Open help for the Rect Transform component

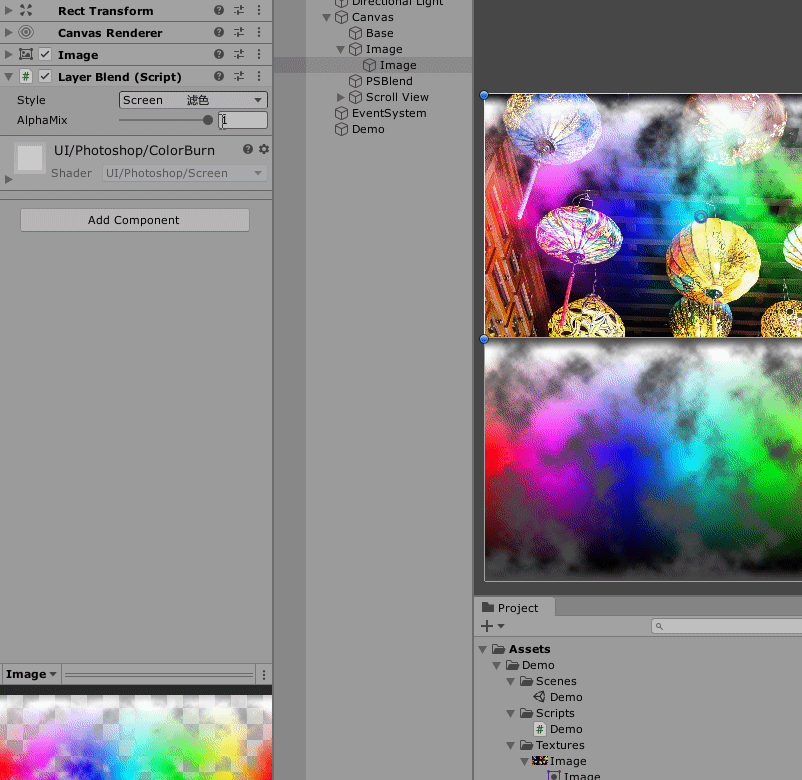219,11
